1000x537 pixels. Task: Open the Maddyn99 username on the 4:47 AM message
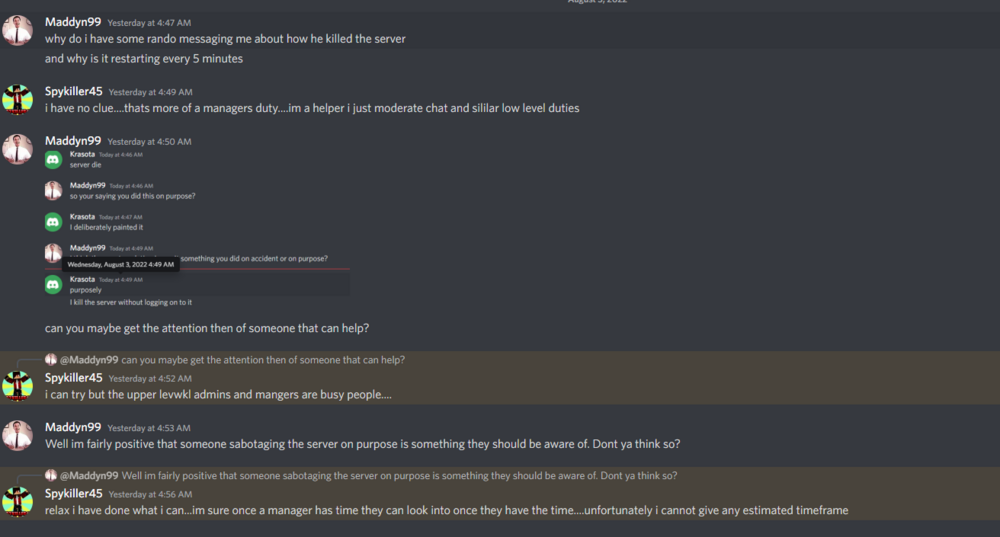(x=73, y=22)
